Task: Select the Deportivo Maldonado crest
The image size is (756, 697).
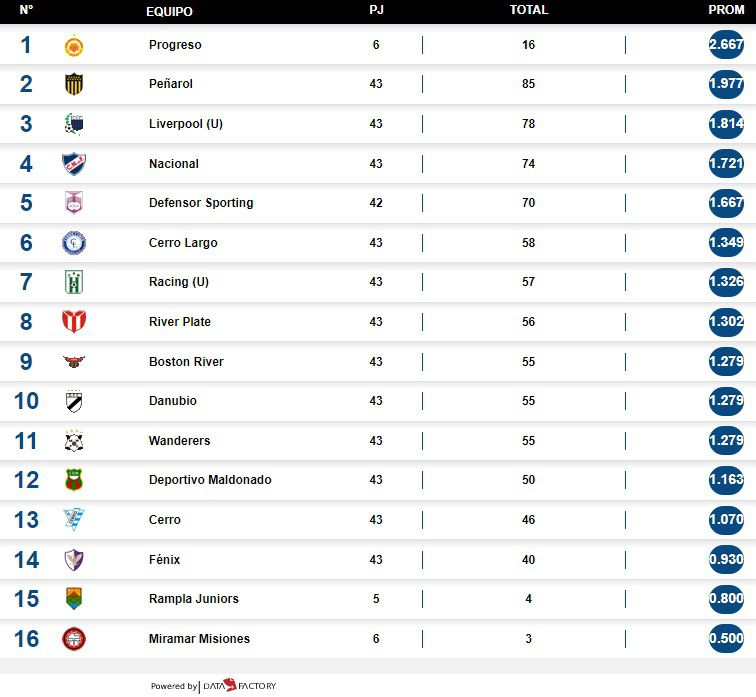Action: 74,480
